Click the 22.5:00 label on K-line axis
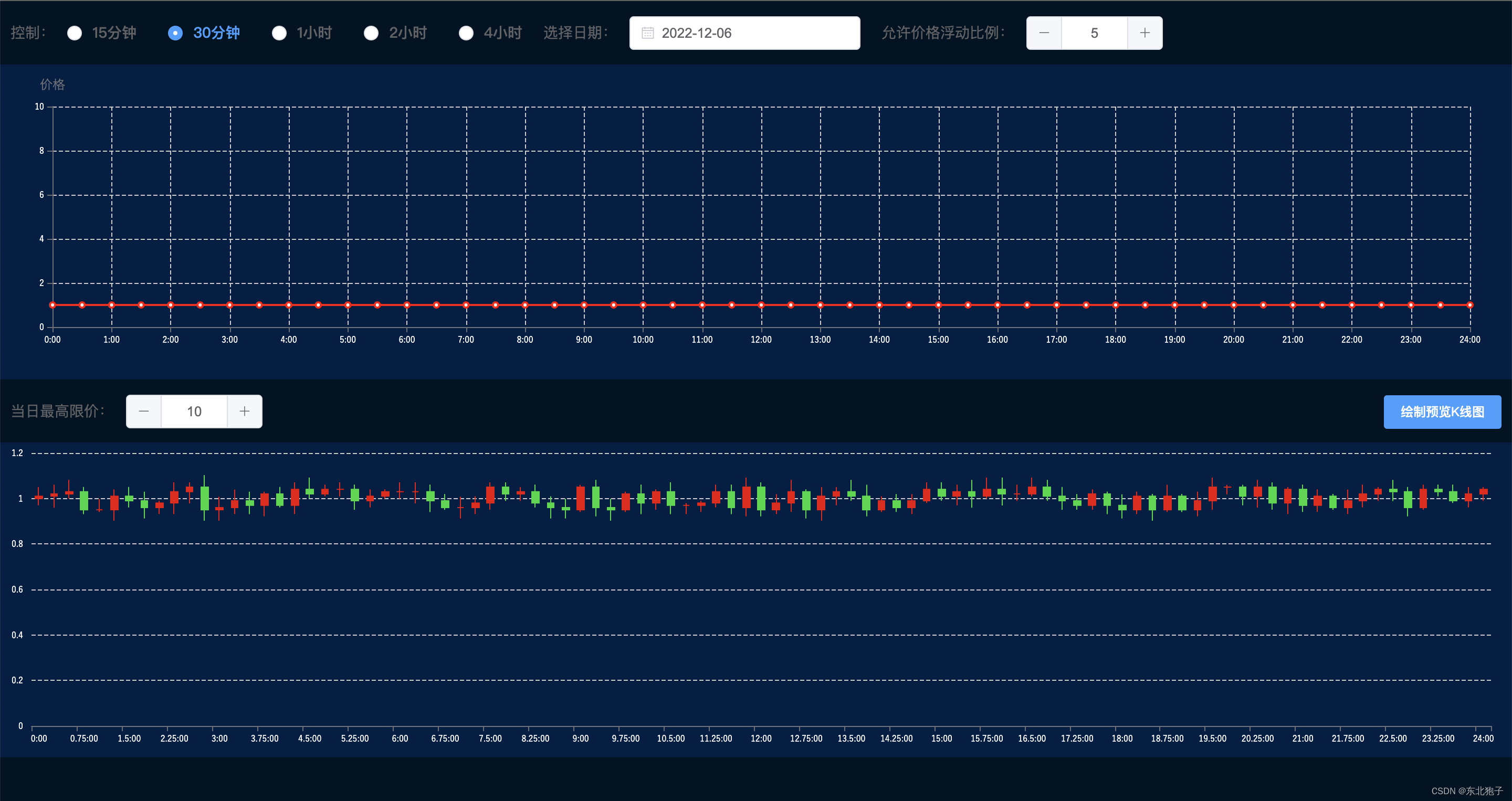Screen dimensions: 1512x801 (1393, 738)
